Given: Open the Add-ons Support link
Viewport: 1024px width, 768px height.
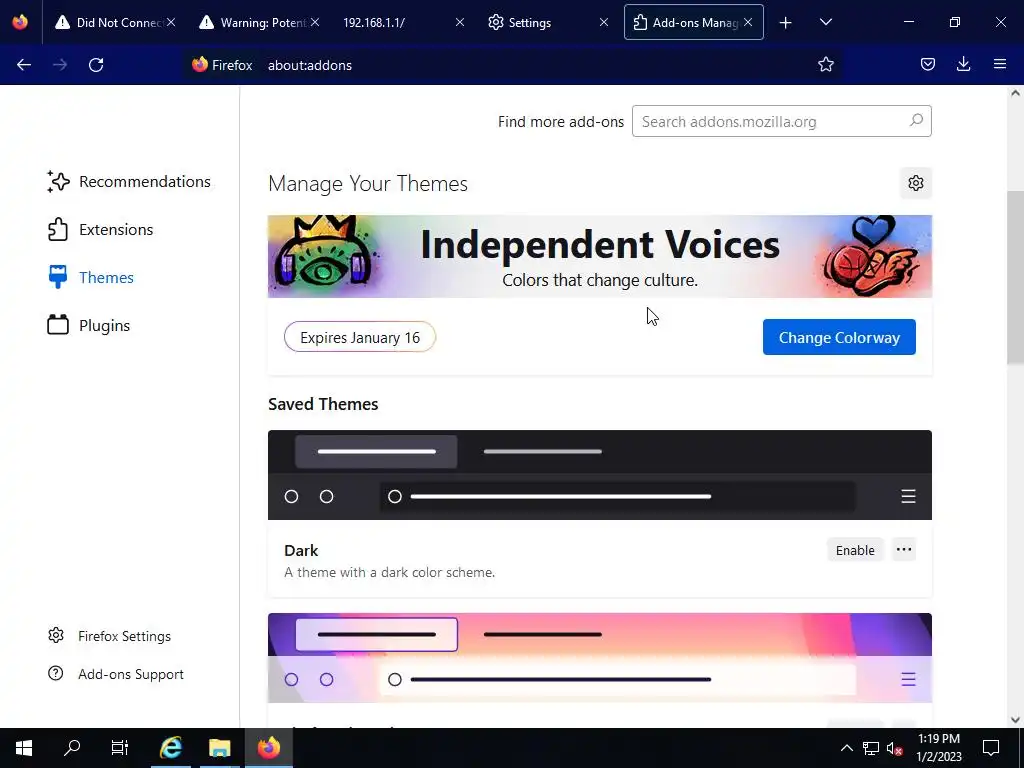Looking at the screenshot, I should (x=116, y=674).
